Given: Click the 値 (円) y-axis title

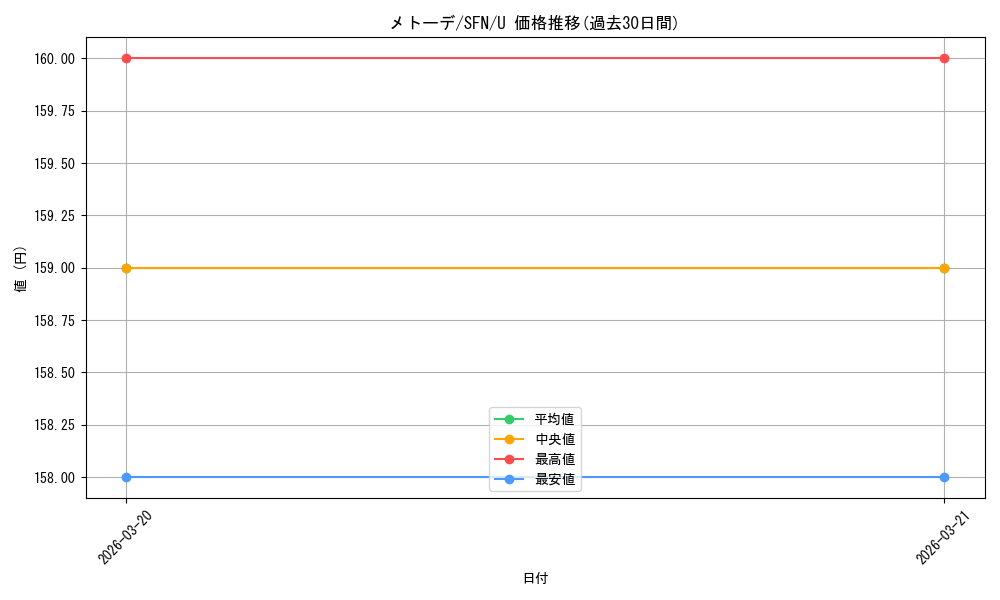Looking at the screenshot, I should (x=20, y=268).
